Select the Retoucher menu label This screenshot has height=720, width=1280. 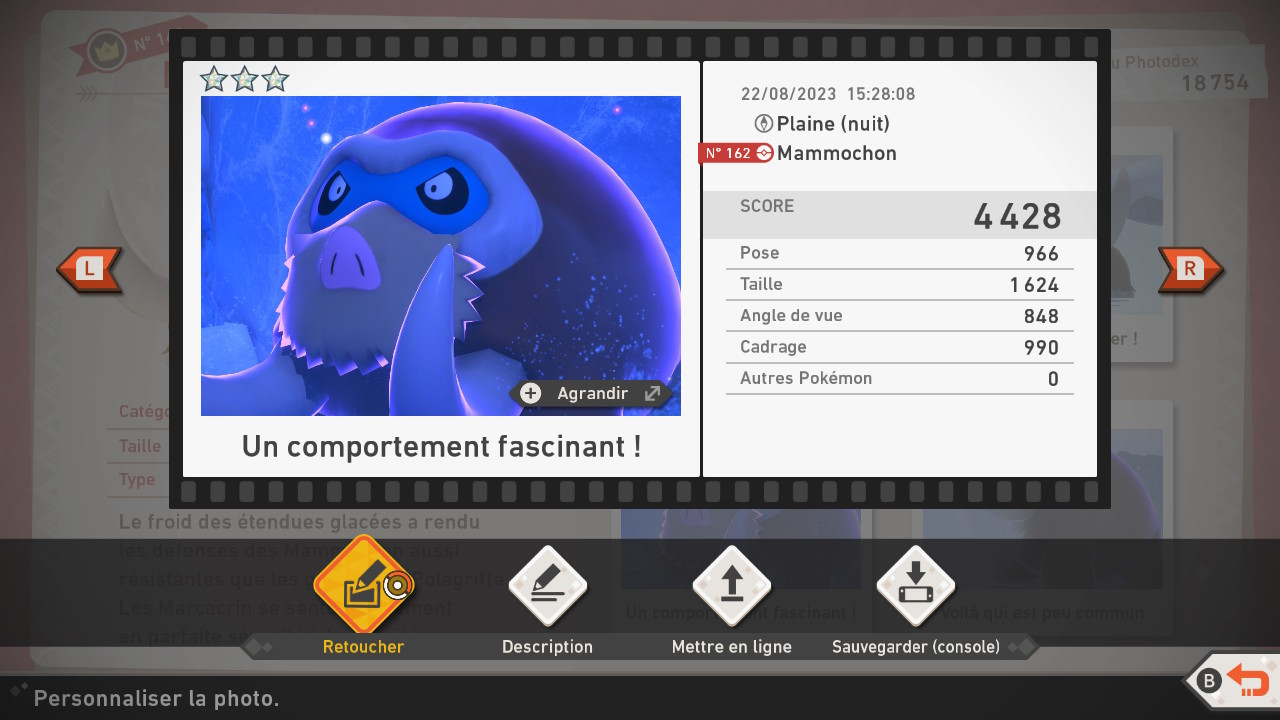click(363, 647)
